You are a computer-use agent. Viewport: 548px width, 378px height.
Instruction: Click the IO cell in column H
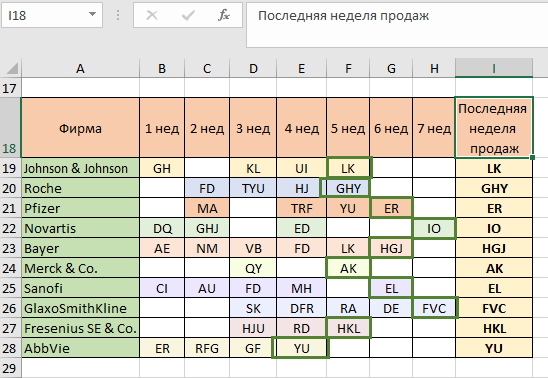pyautogui.click(x=434, y=228)
